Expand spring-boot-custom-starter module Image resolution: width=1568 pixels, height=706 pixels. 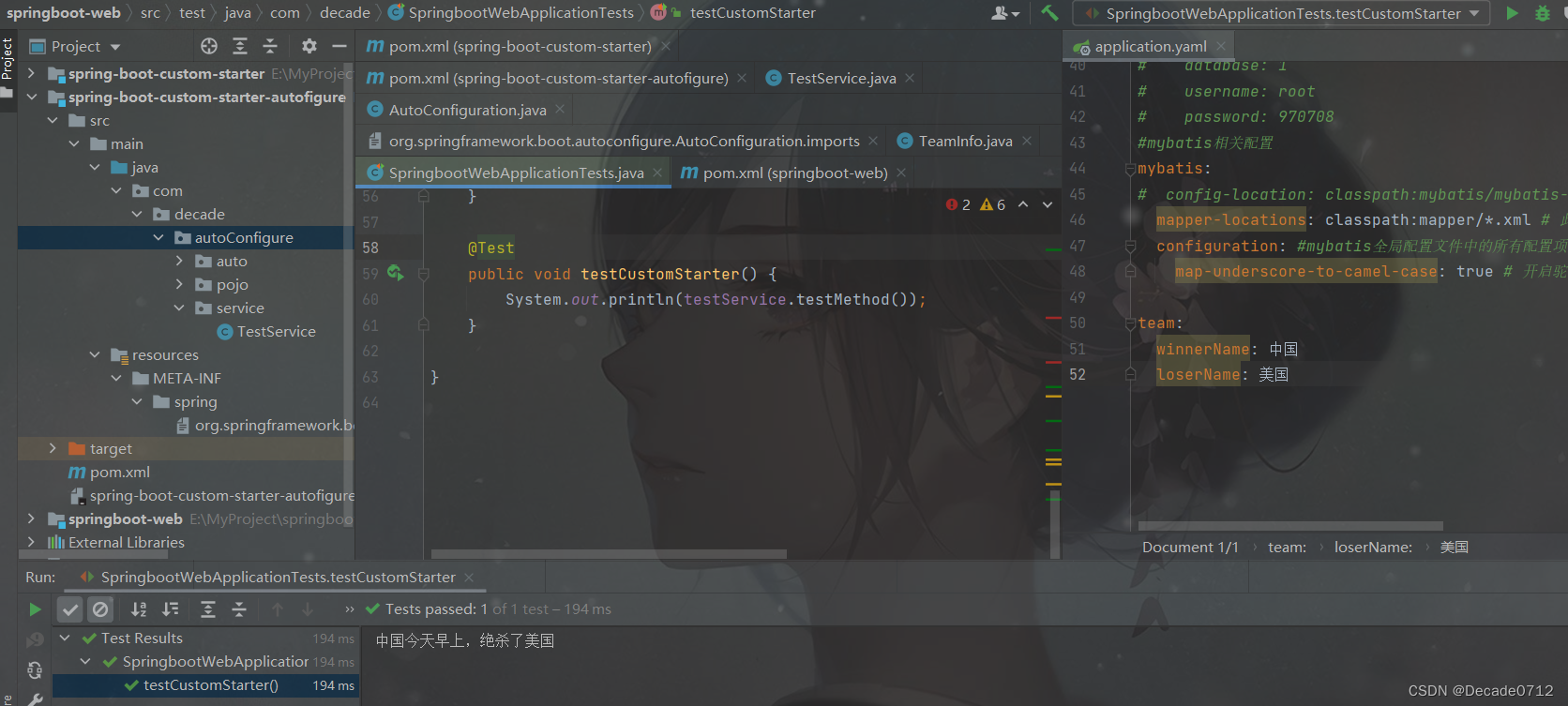click(x=31, y=73)
